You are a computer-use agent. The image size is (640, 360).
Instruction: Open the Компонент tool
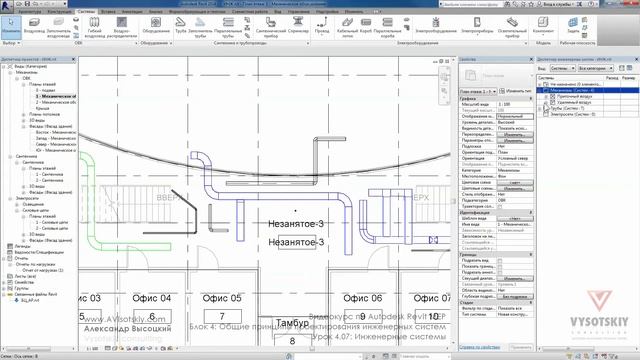coord(543,25)
